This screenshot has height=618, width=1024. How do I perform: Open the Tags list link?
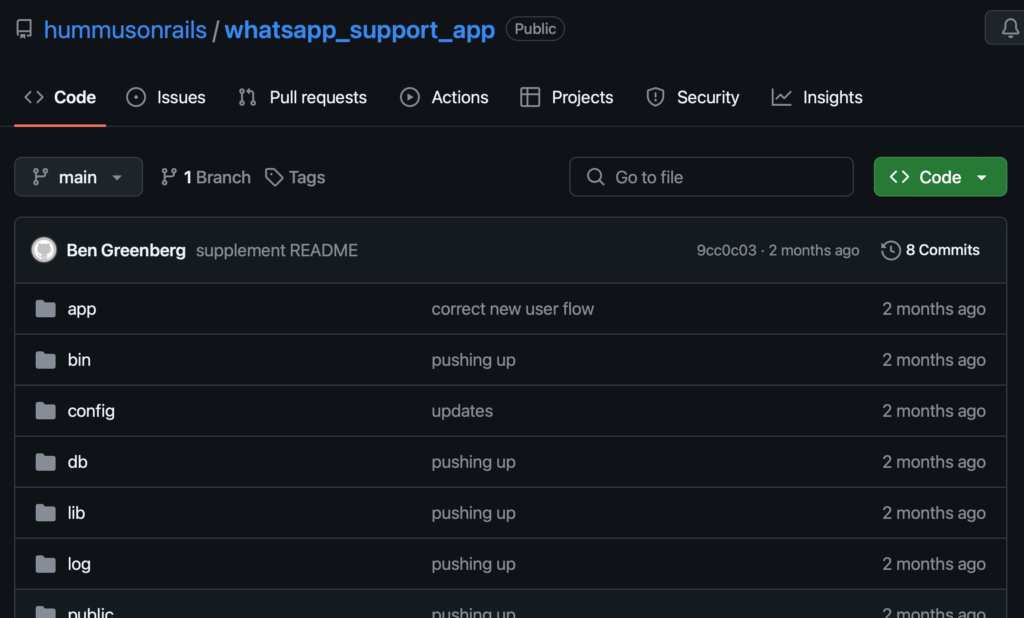(295, 177)
